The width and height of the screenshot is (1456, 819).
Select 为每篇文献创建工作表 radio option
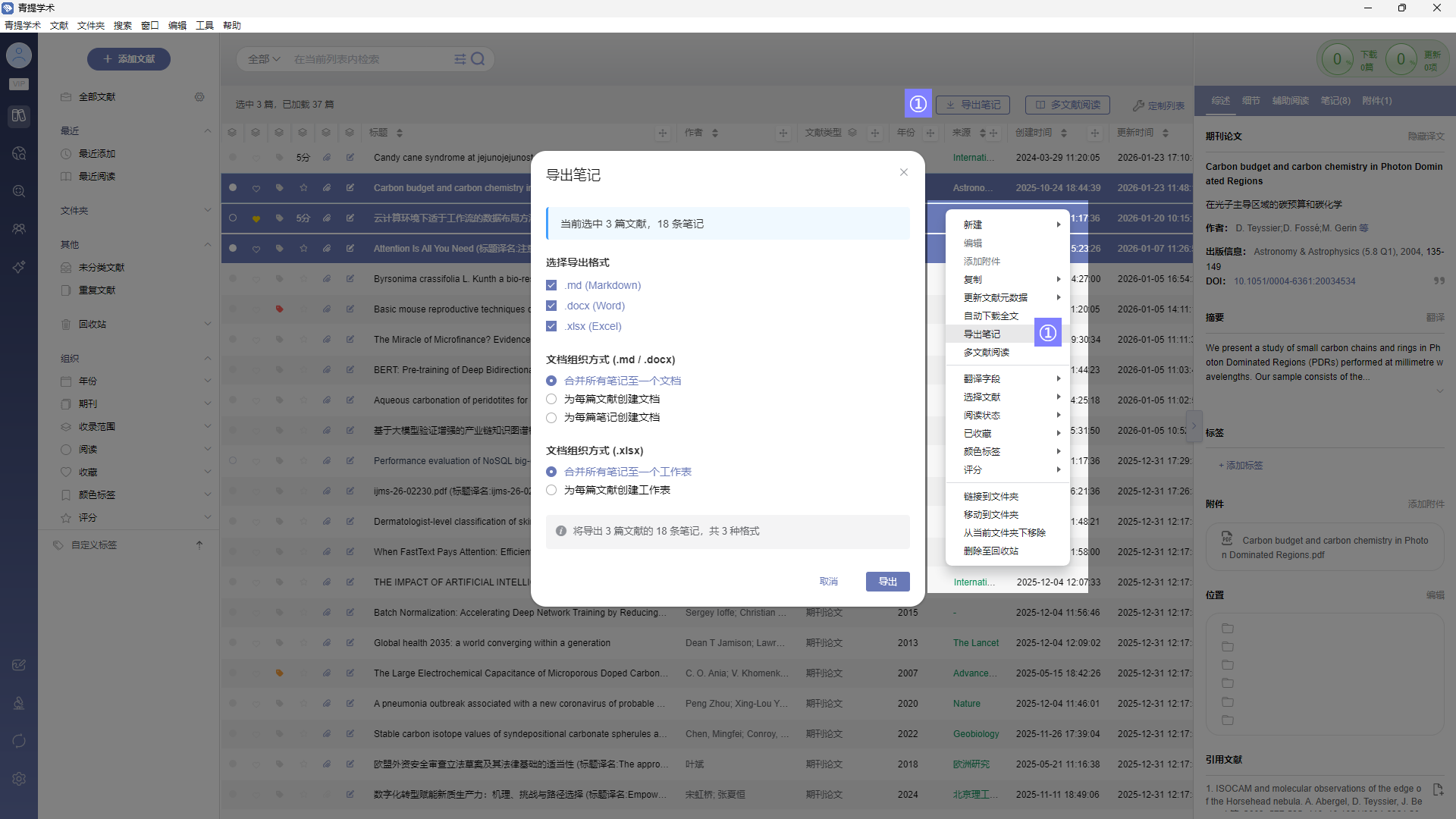(x=551, y=491)
